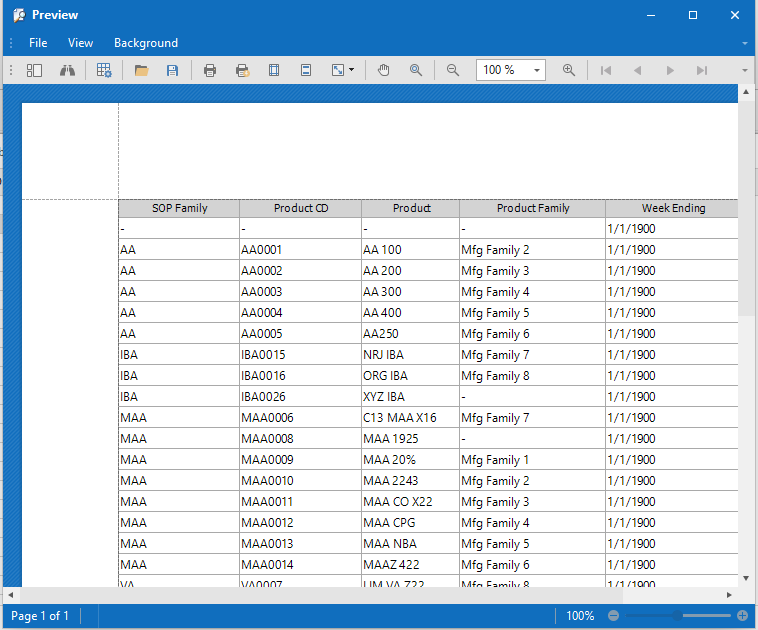
Task: Click the vertical scrollbar down arrow
Action: coord(746,578)
